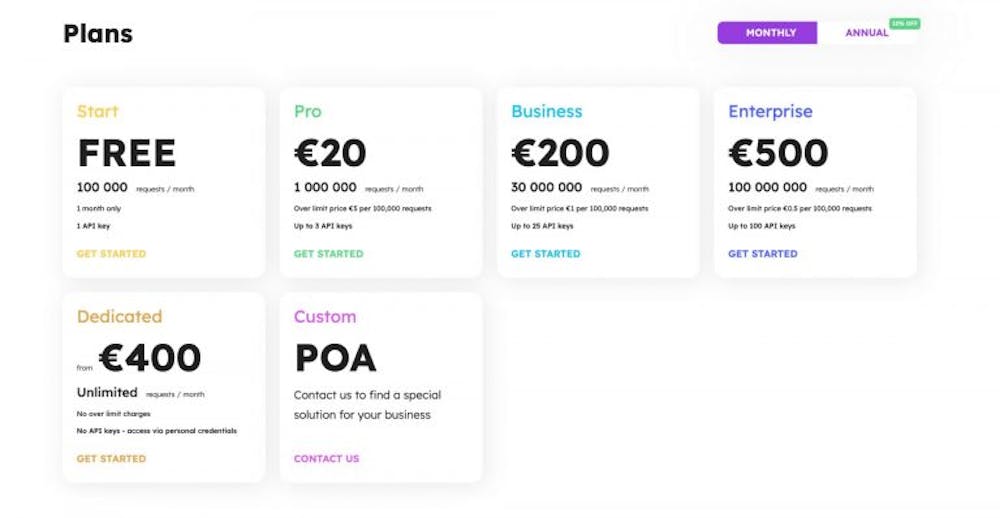Click Get Started on the Pro plan
This screenshot has width=1000, height=518.
328,253
